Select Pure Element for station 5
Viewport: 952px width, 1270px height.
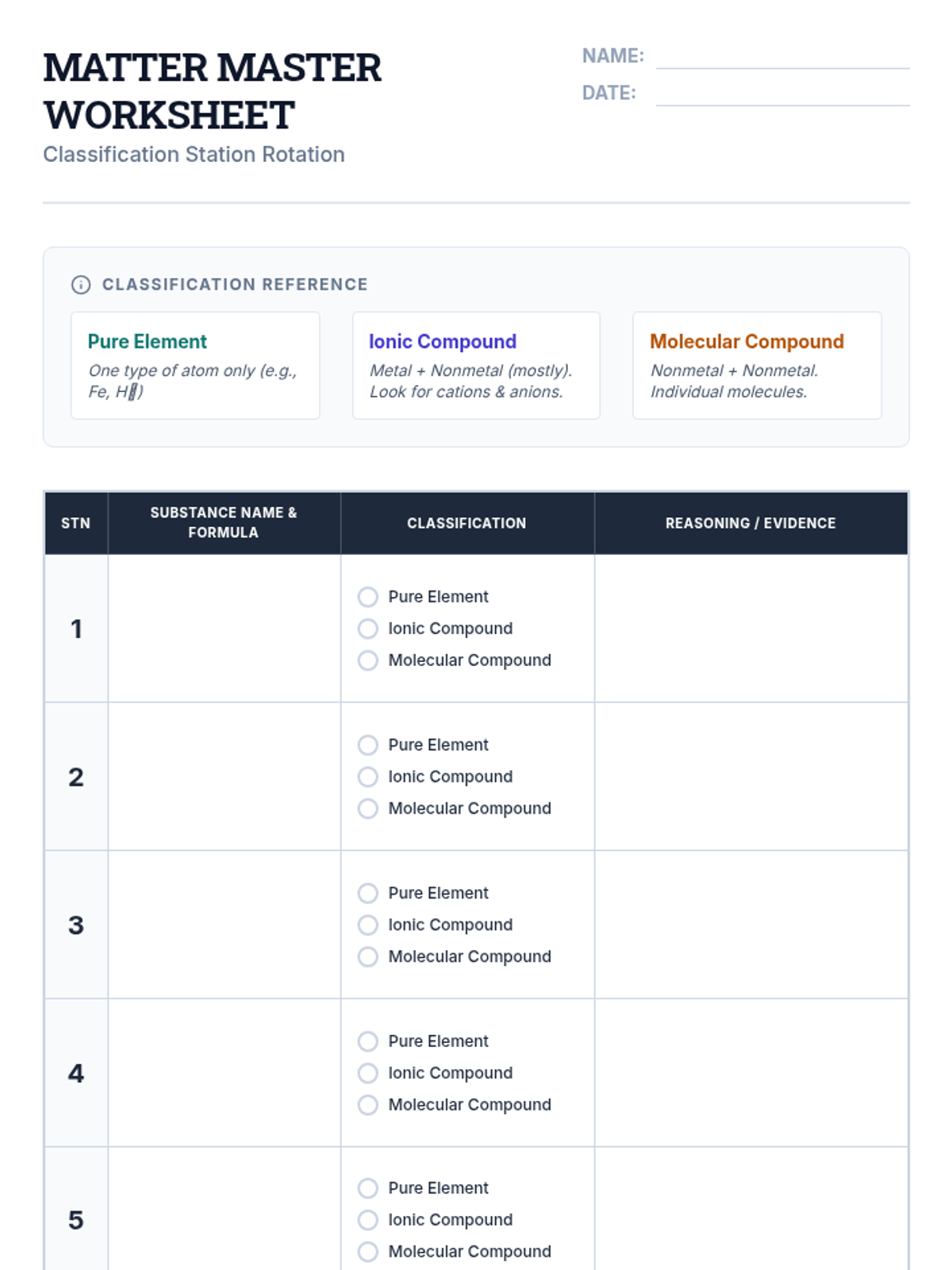[368, 1188]
